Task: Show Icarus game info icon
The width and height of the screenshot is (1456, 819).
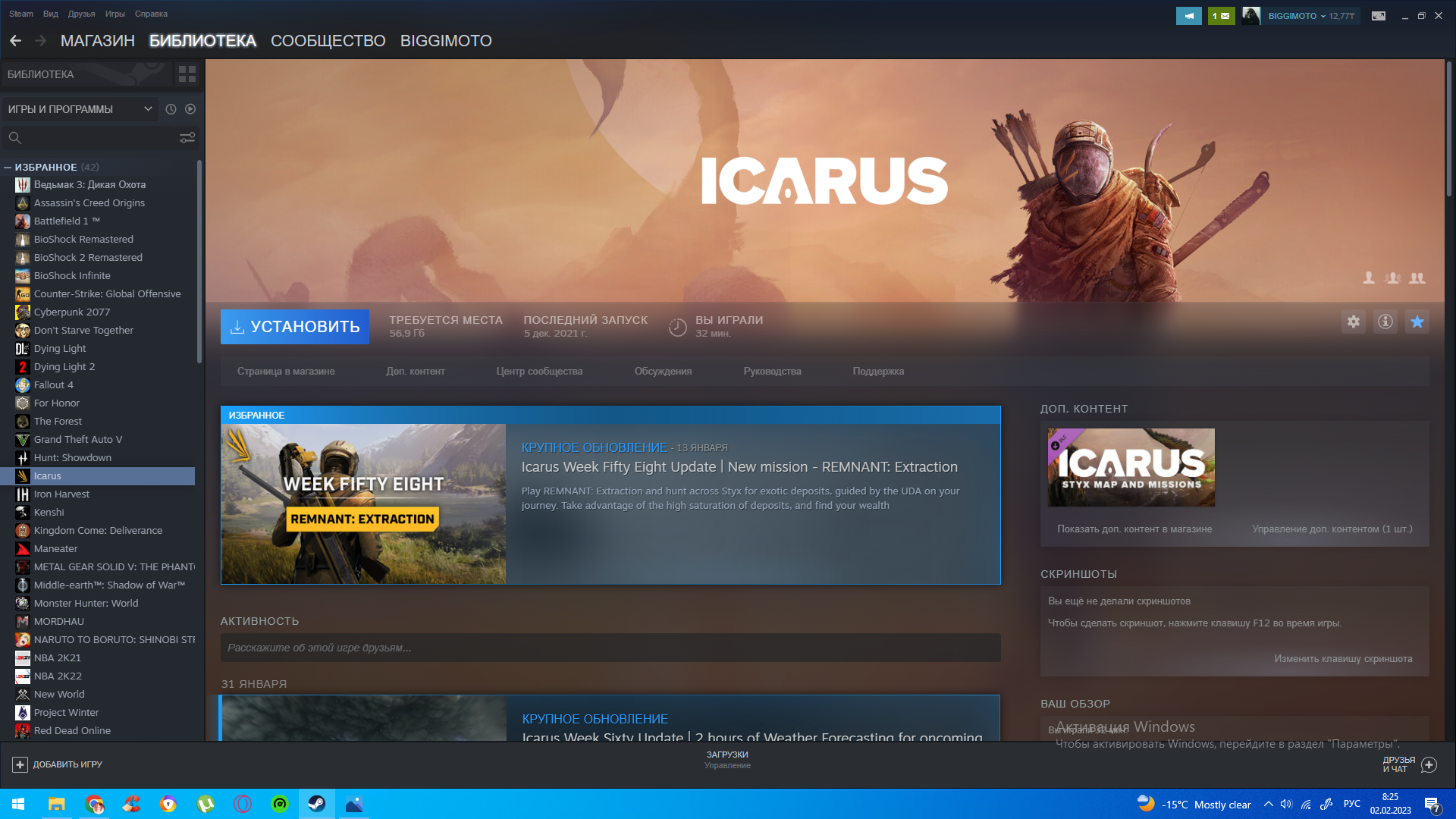Action: click(x=1385, y=322)
